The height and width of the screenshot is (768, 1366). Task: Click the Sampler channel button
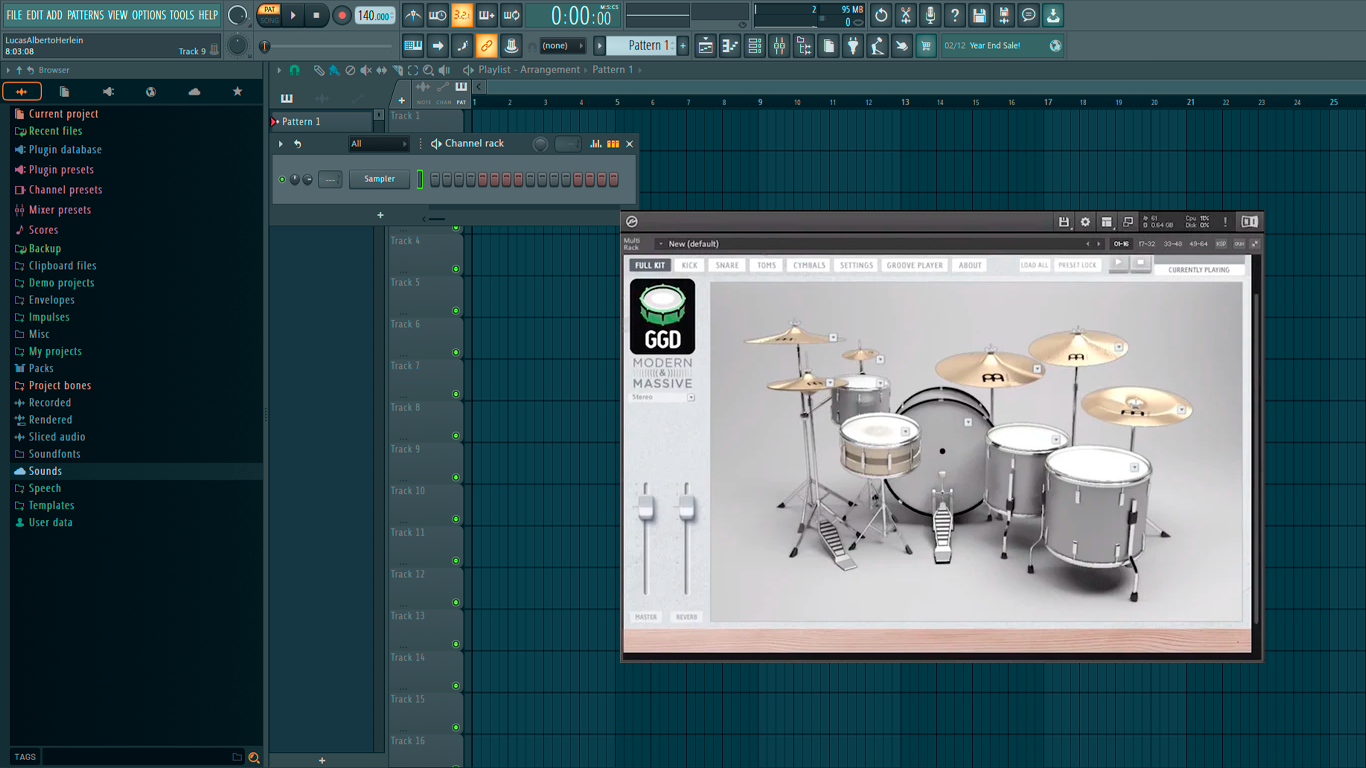coord(379,179)
